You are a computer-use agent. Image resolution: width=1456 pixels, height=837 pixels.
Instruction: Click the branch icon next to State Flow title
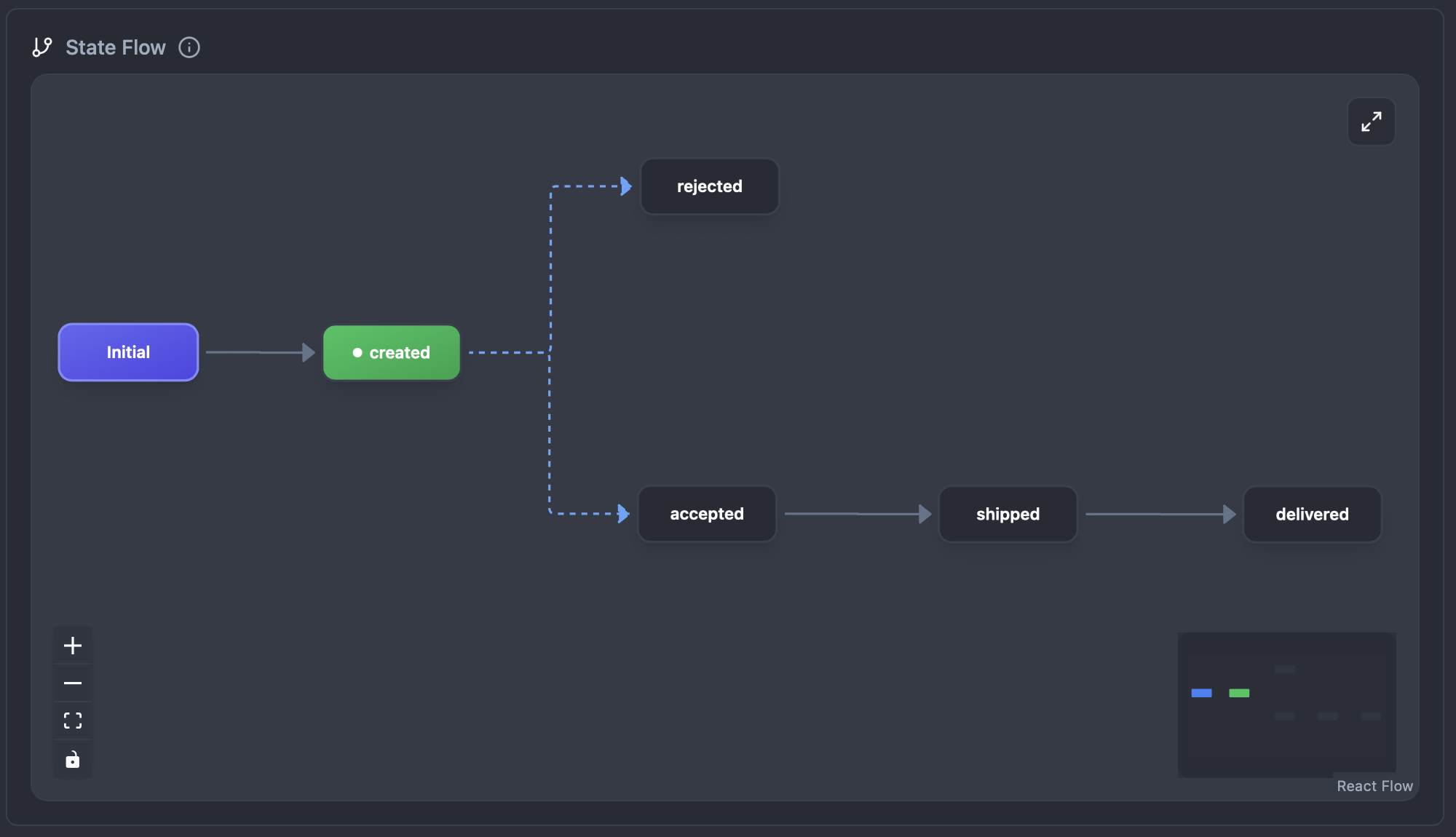[41, 47]
